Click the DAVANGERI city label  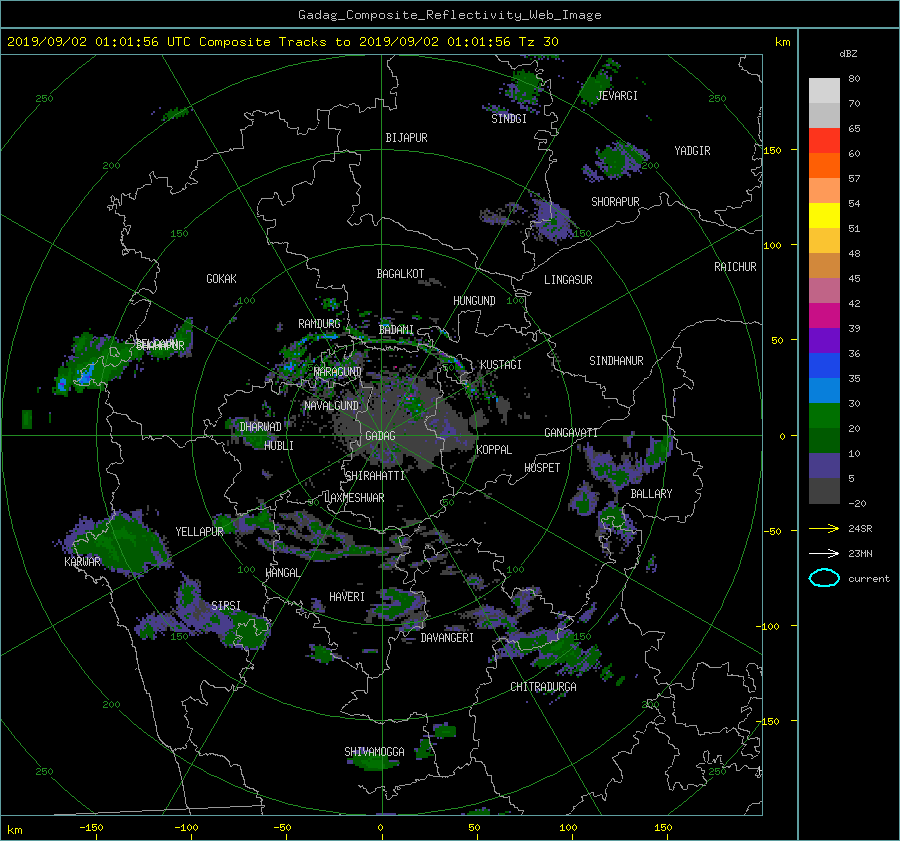pyautogui.click(x=447, y=638)
